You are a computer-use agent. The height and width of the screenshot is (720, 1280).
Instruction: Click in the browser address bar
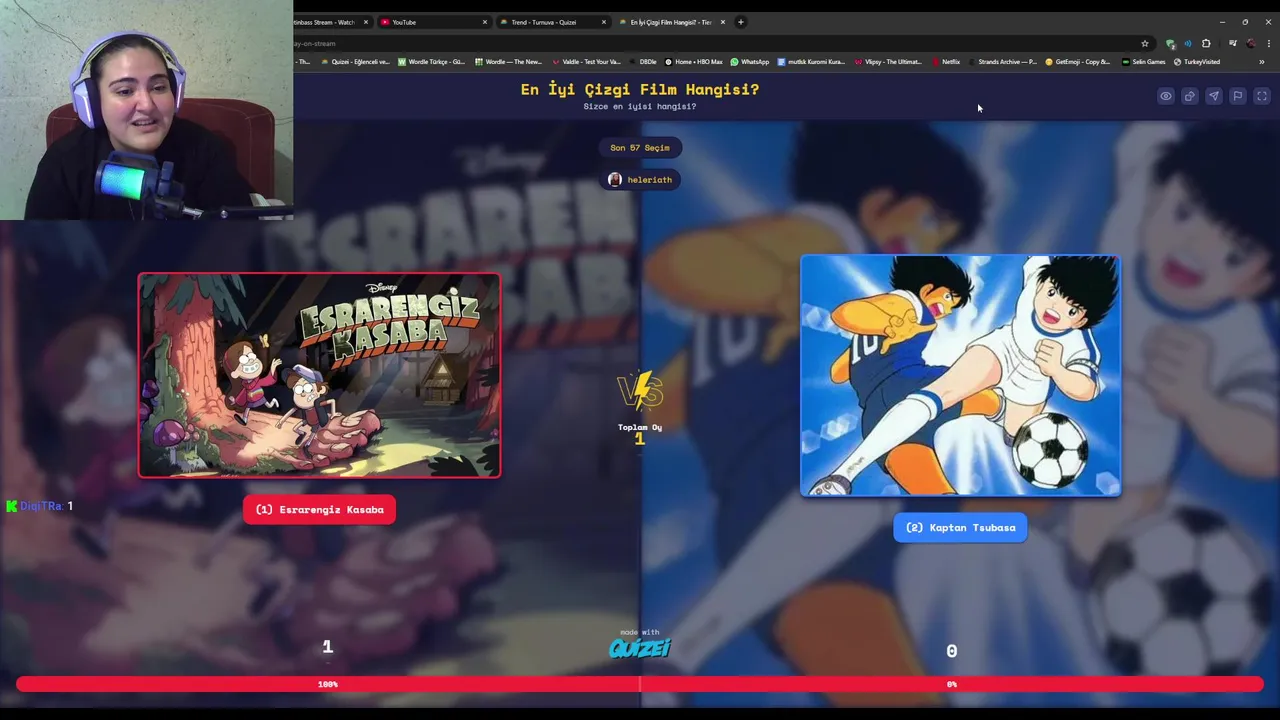tap(715, 43)
